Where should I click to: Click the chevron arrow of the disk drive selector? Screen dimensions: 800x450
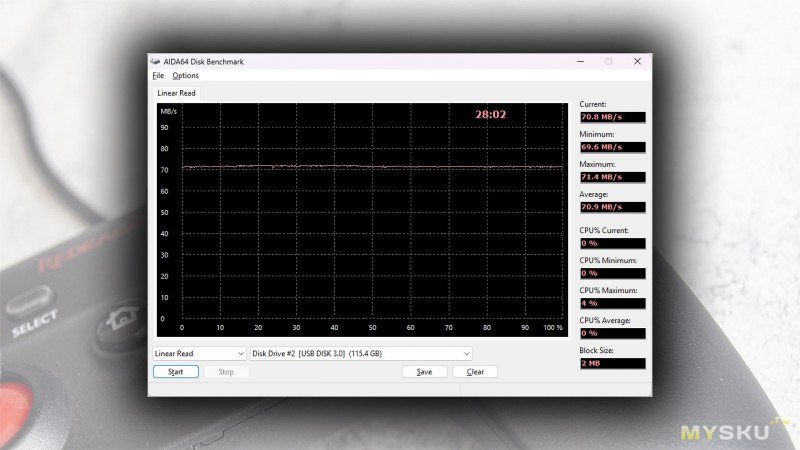(x=466, y=354)
